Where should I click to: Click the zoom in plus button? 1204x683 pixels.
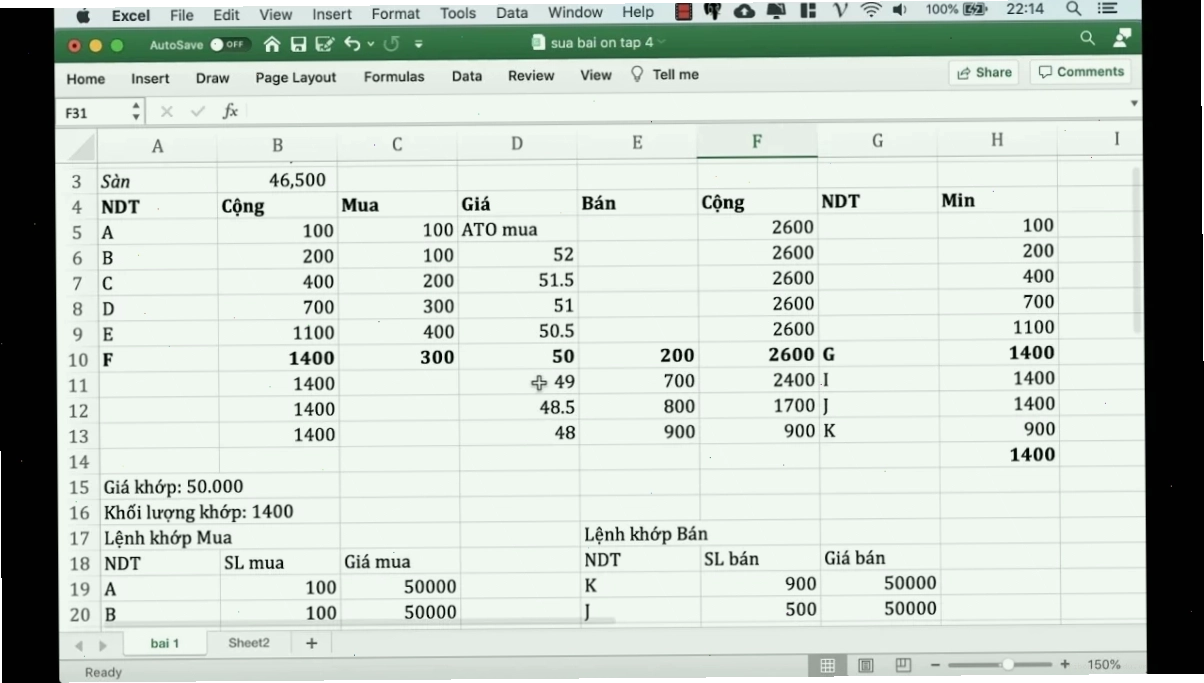coord(1064,664)
